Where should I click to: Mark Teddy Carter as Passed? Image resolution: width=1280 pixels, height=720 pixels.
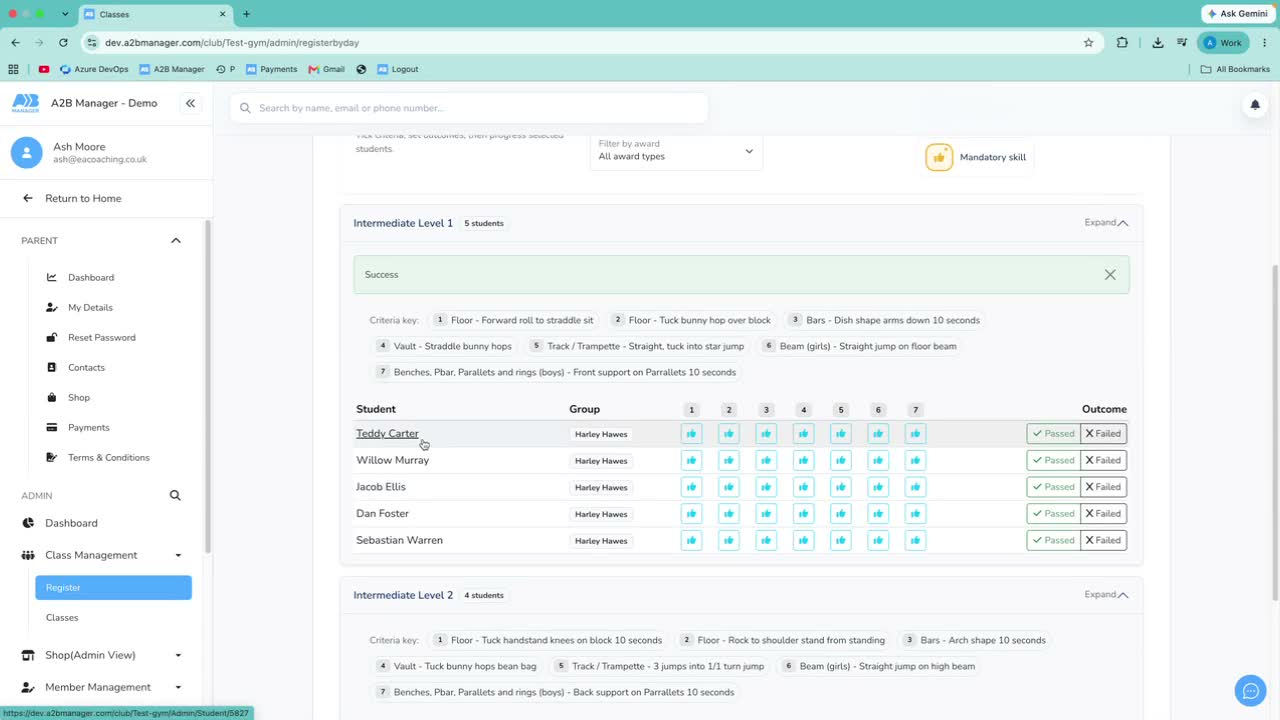point(1053,434)
